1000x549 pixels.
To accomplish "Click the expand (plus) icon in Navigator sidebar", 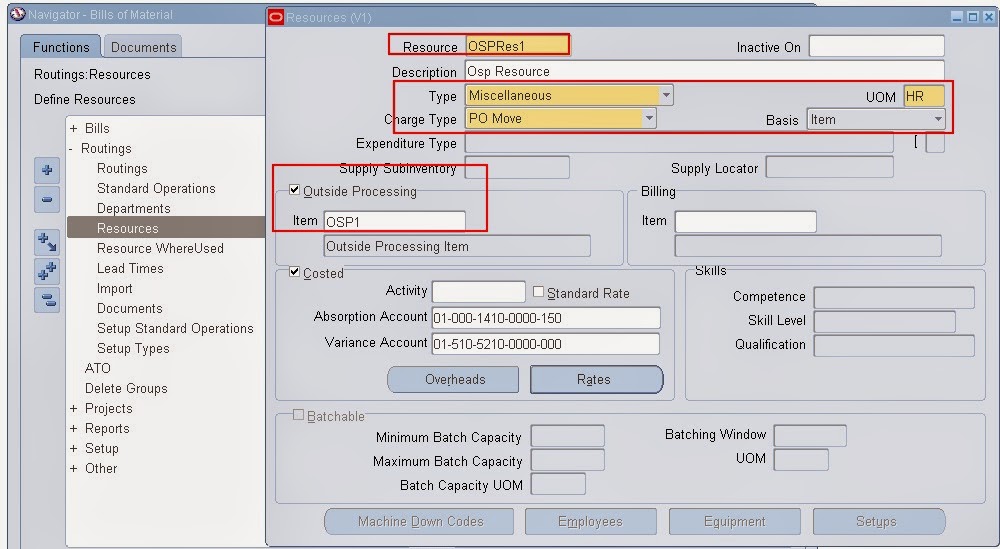I will tap(47, 170).
